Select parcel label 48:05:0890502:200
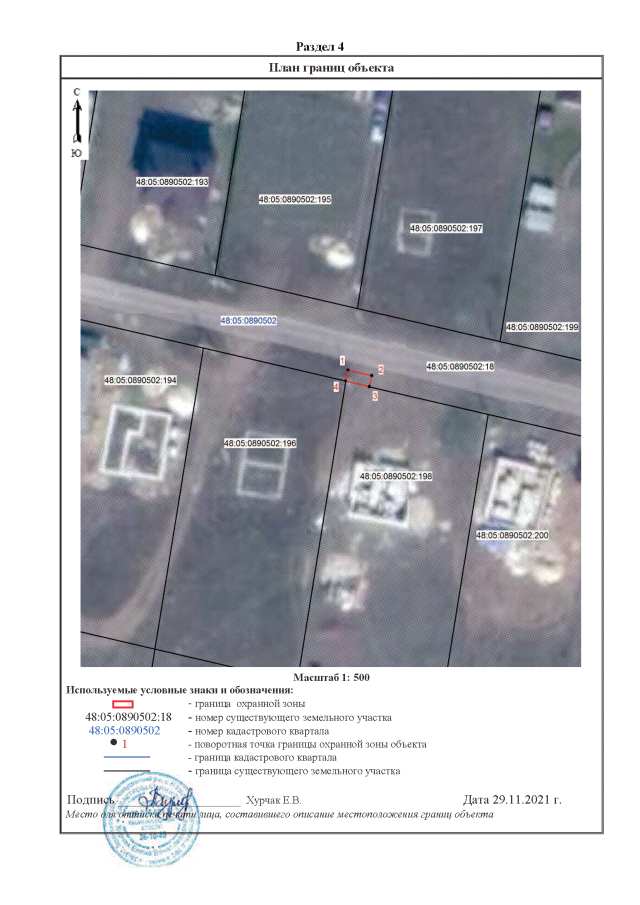This screenshot has height=905, width=640. click(513, 536)
